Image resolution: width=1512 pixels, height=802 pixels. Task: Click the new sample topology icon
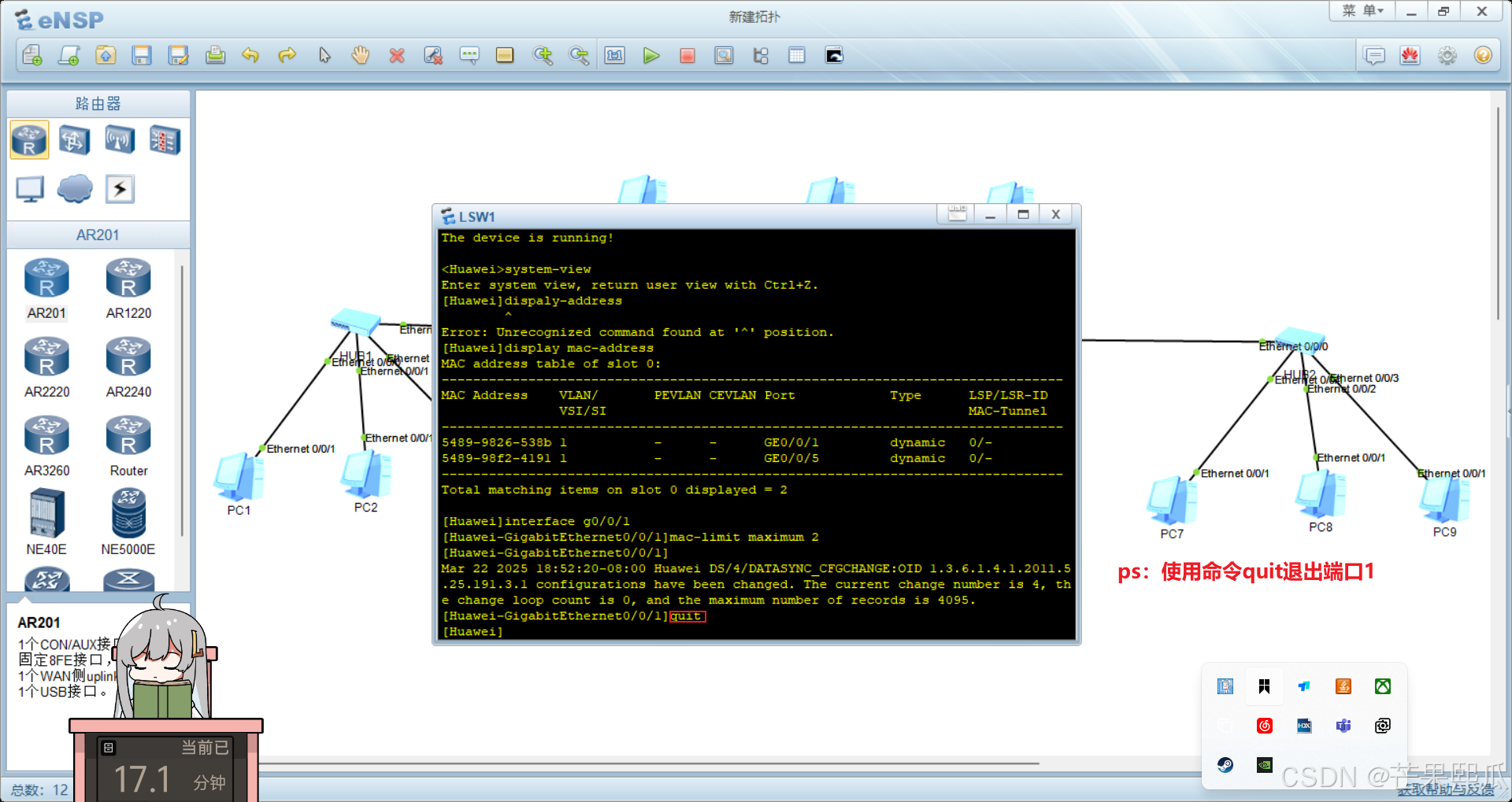click(x=69, y=55)
